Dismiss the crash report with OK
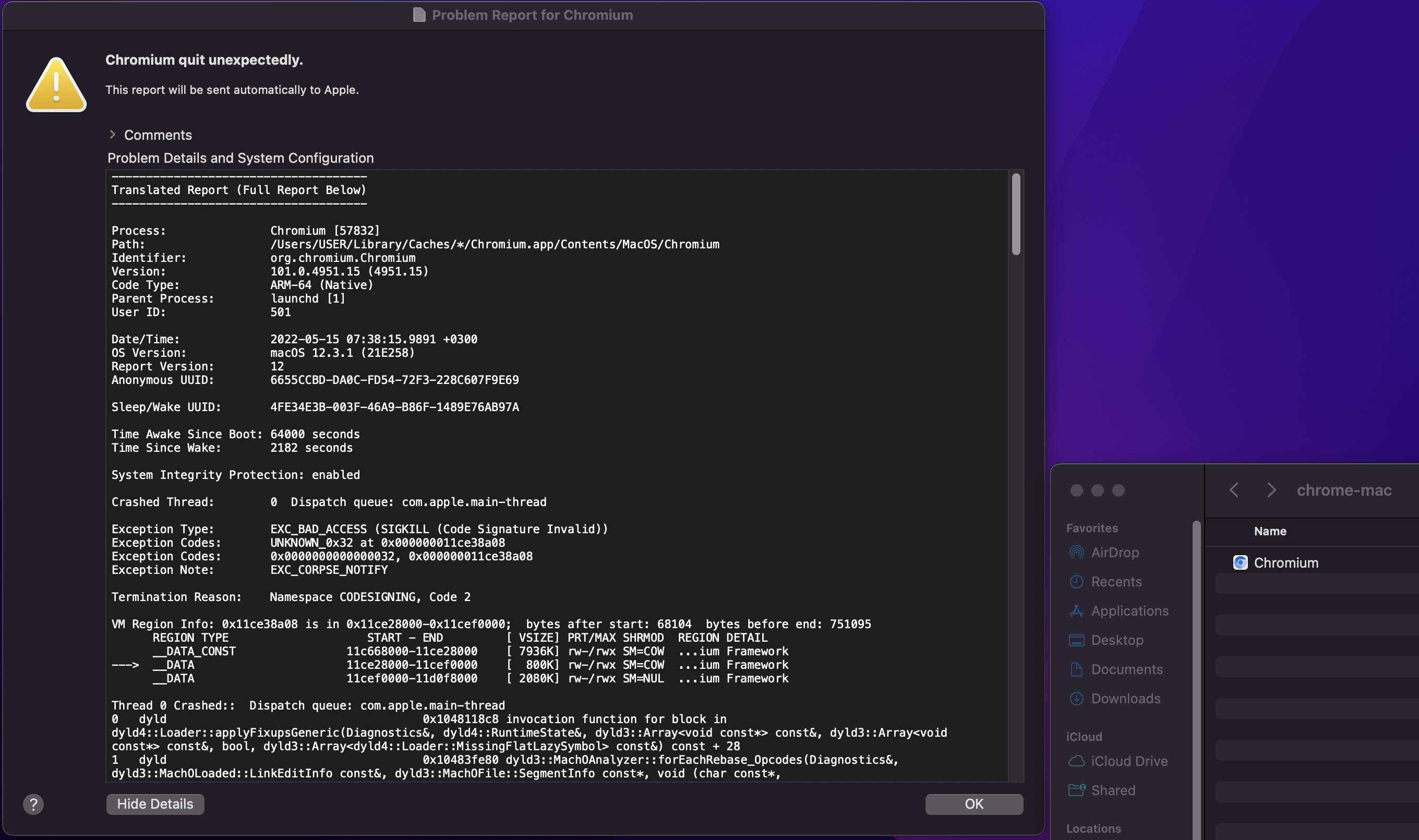The width and height of the screenshot is (1419, 840). coord(973,804)
